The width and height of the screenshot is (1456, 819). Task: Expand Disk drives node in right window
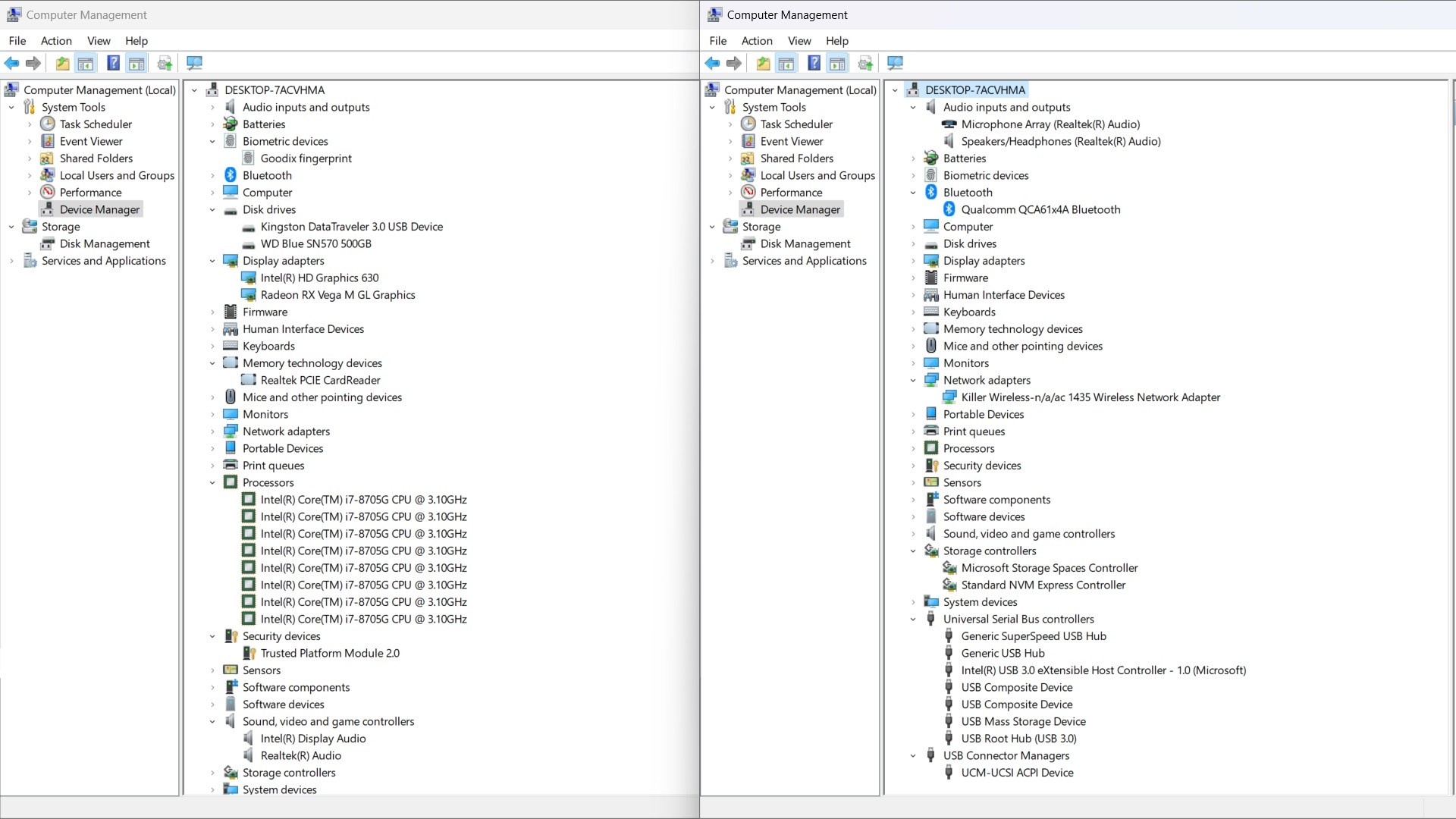tap(913, 244)
